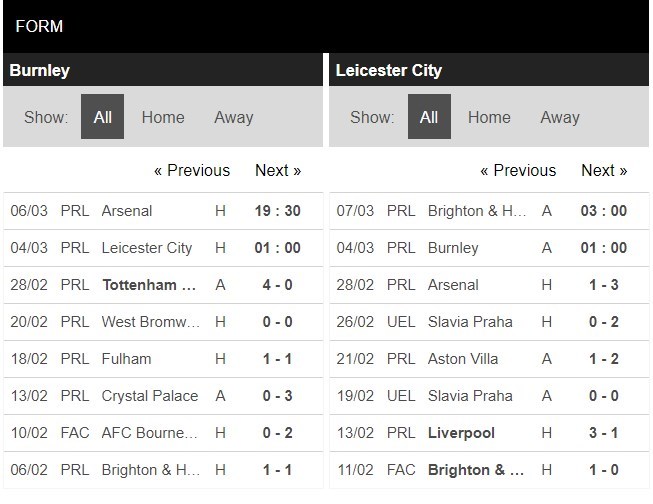Show Burnley Away matches only

(233, 117)
